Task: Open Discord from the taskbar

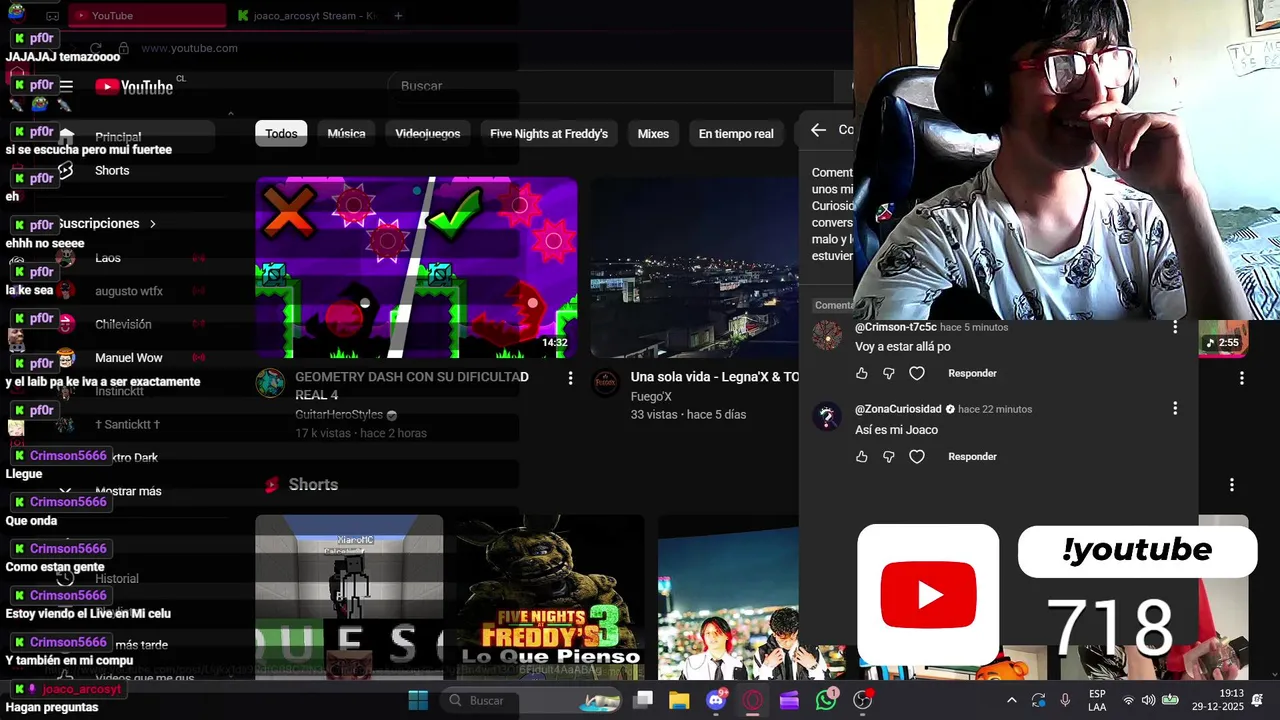Action: pyautogui.click(x=716, y=700)
